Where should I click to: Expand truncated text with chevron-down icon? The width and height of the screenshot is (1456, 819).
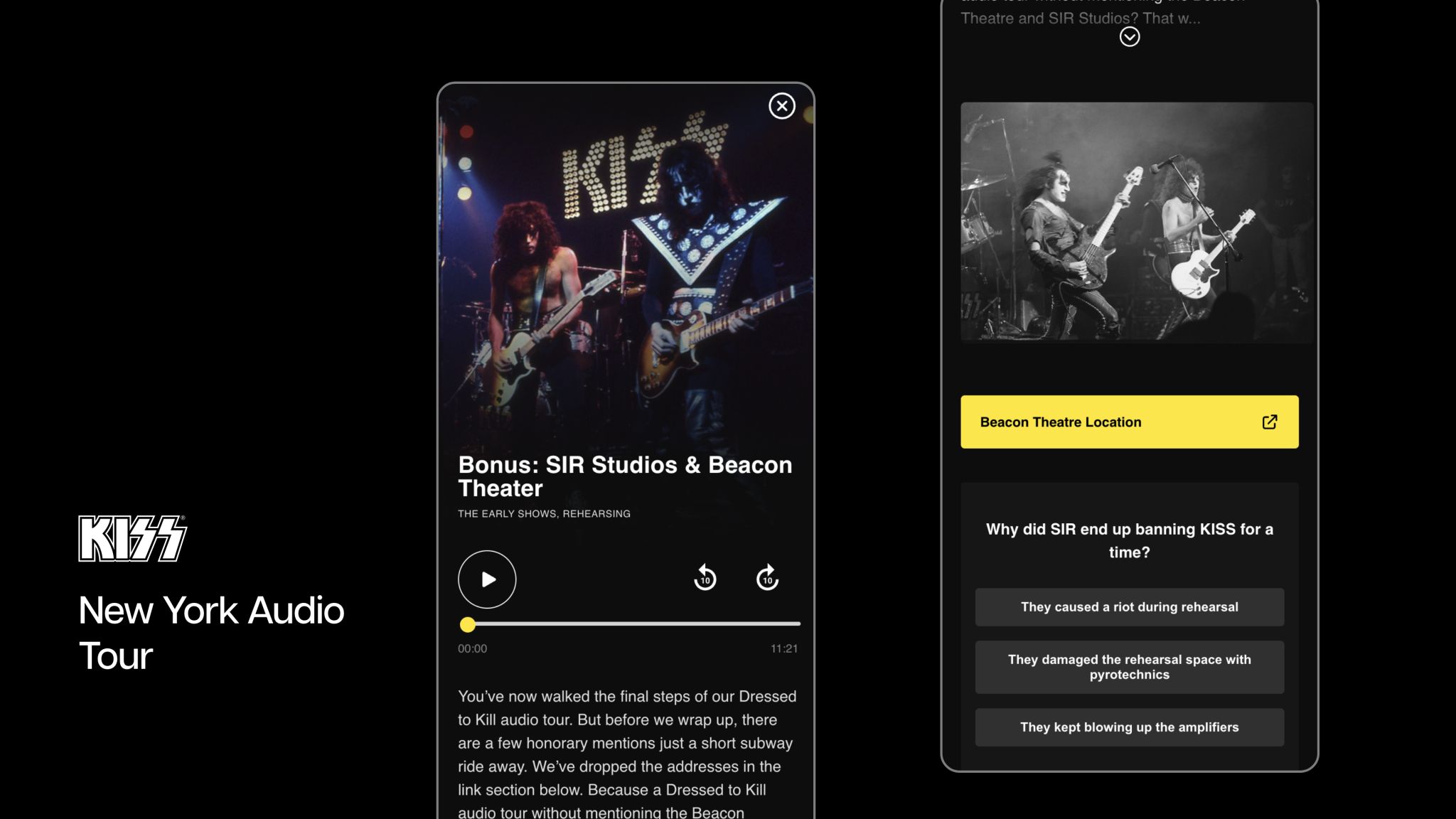click(1129, 37)
